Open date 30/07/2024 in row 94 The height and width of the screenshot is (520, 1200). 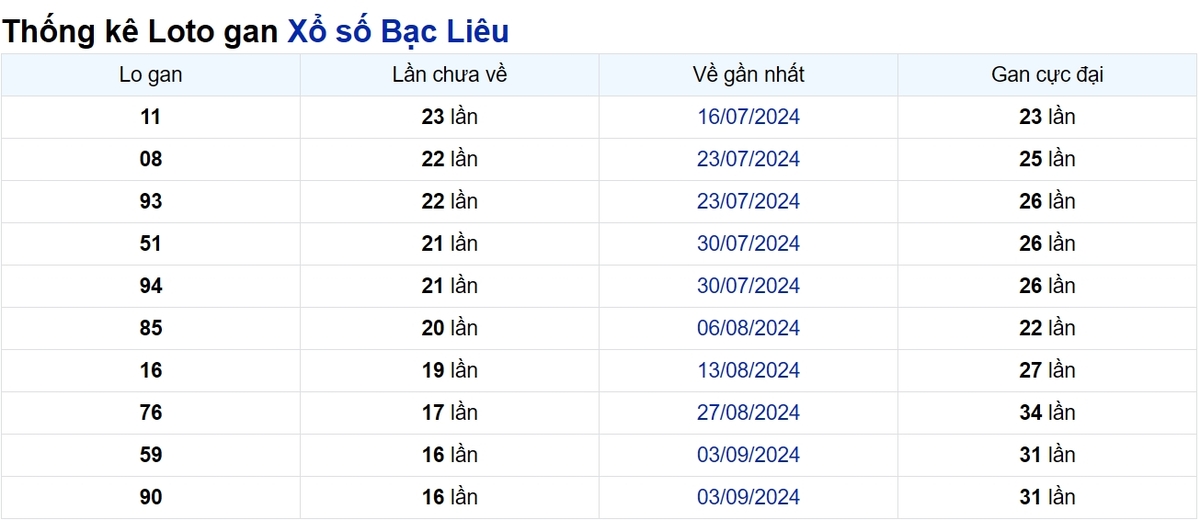[x=748, y=286]
